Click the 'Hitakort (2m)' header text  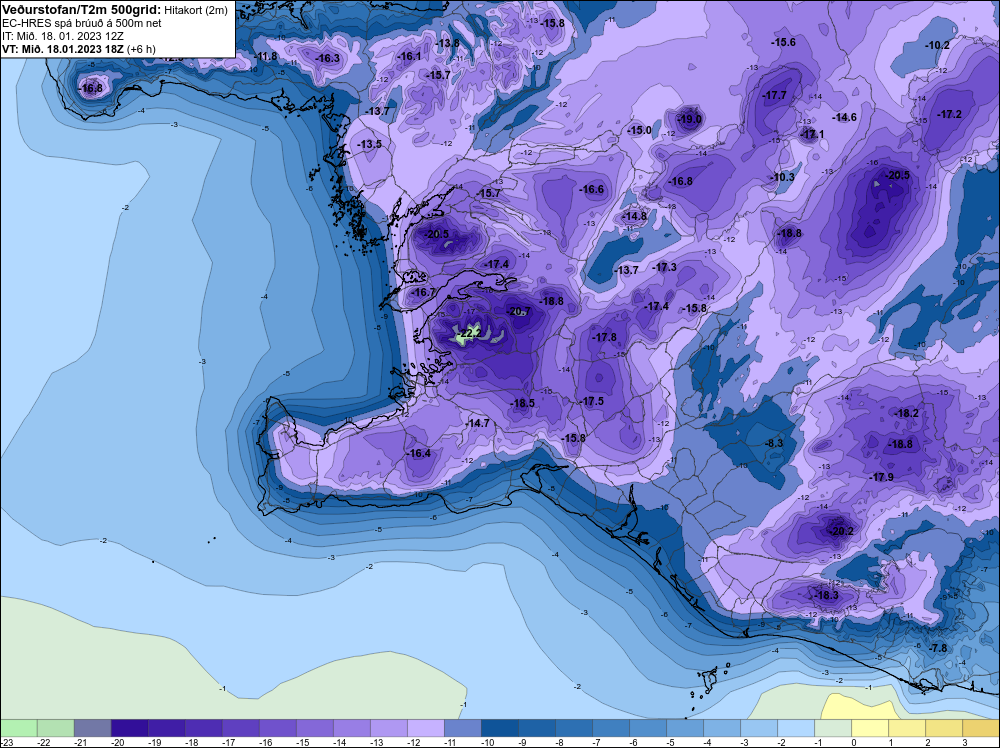pos(196,10)
